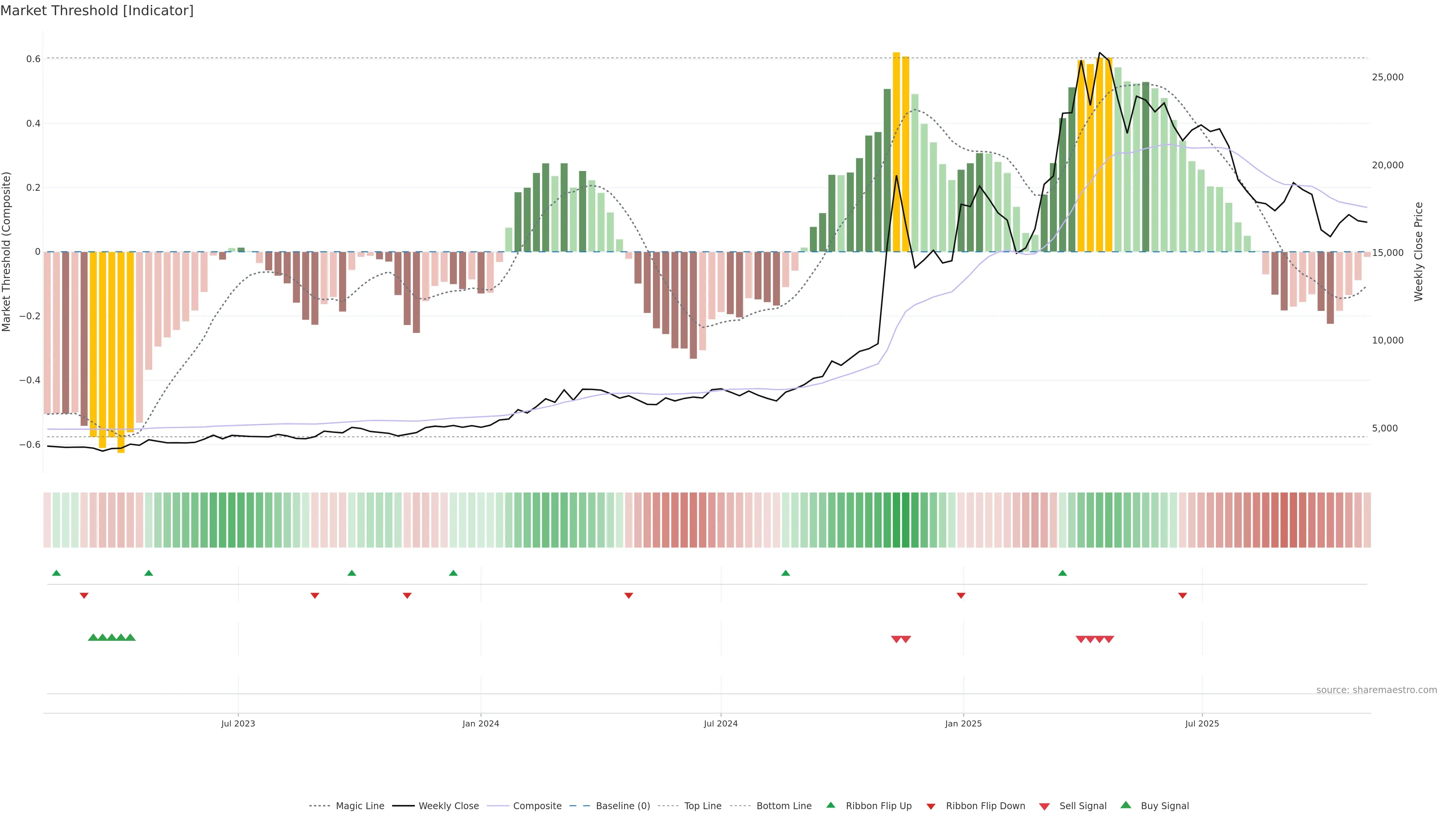This screenshot has height=819, width=1456.
Task: Click the Ribbon Flip Up marker after Jul 2024
Action: [x=786, y=573]
